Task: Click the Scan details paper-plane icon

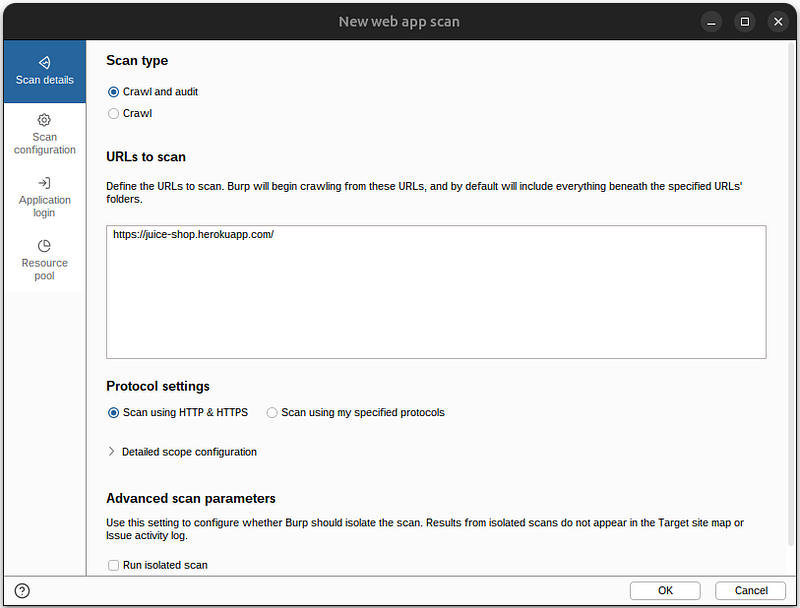Action: [44, 62]
